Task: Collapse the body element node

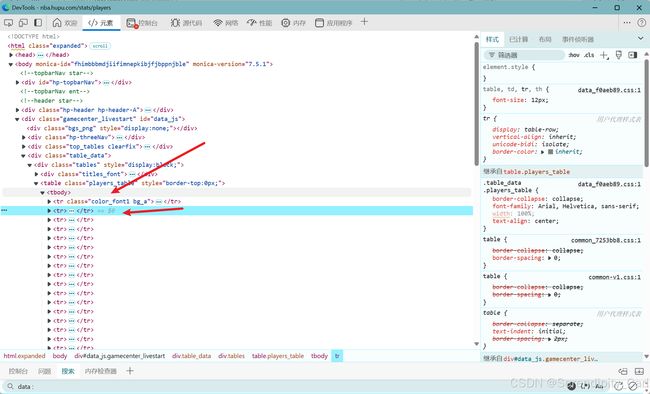Action: tap(11, 64)
